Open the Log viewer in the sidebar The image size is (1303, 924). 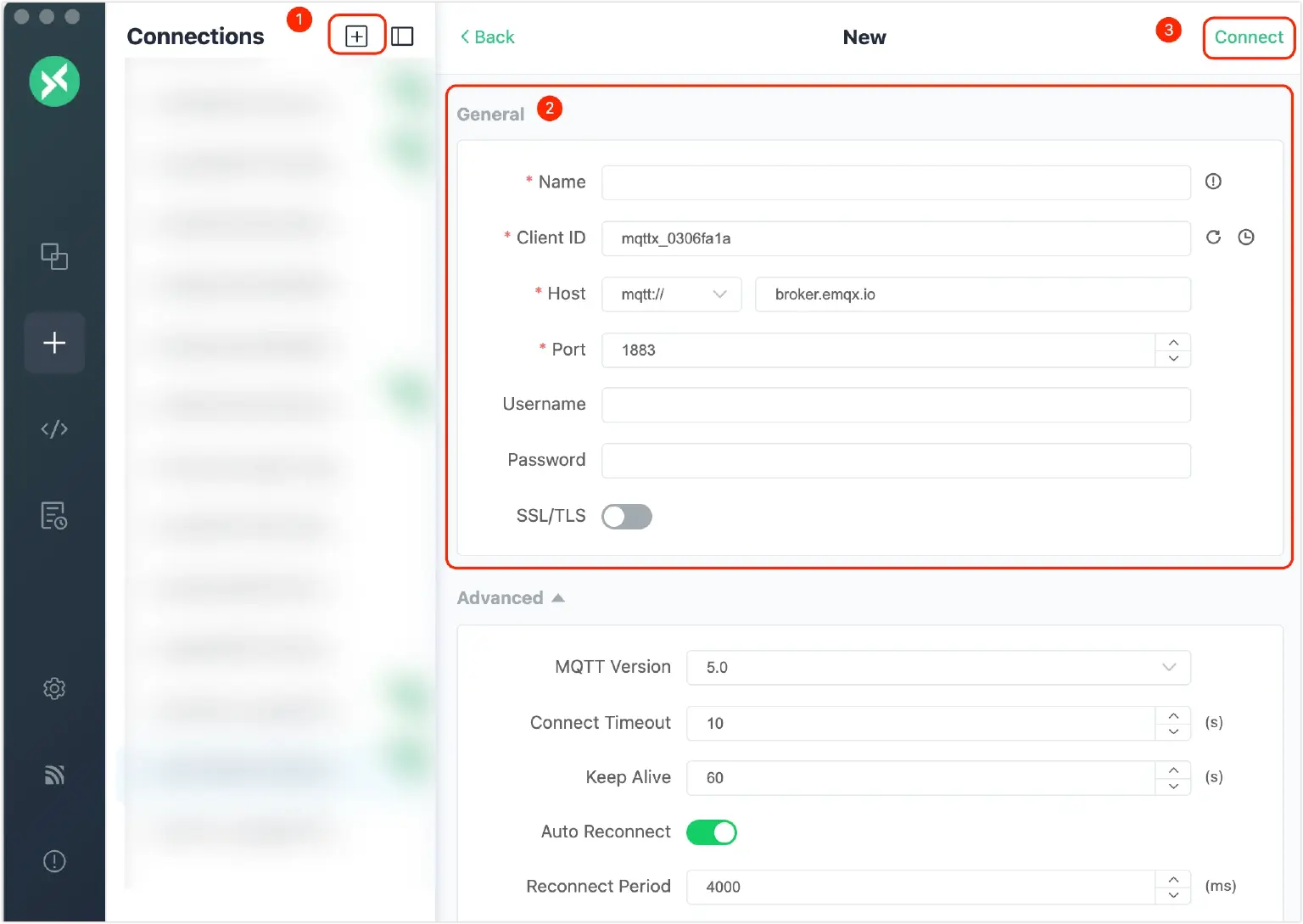(54, 515)
